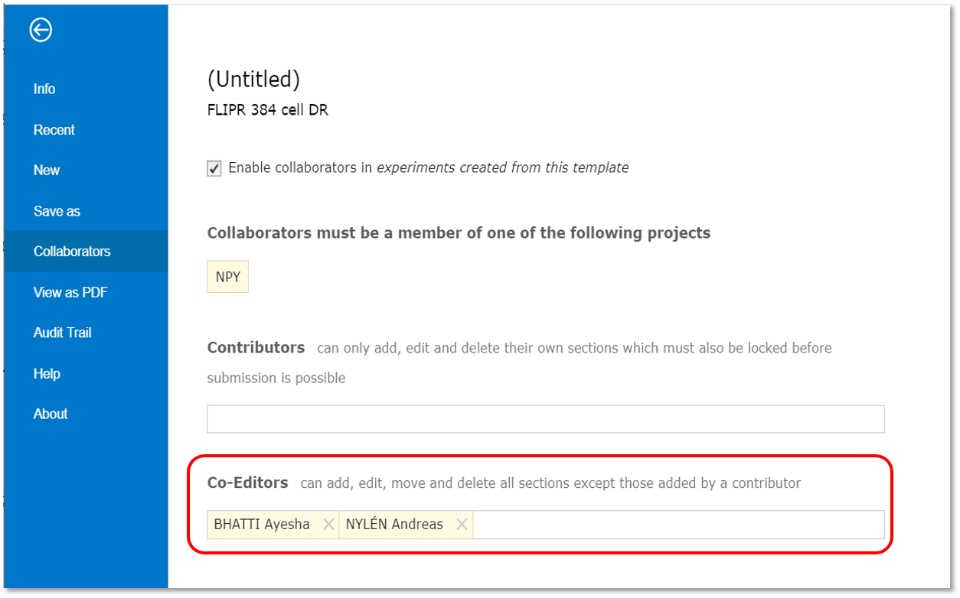The height and width of the screenshot is (598, 960).
Task: Click the back arrow icon
Action: tap(40, 29)
